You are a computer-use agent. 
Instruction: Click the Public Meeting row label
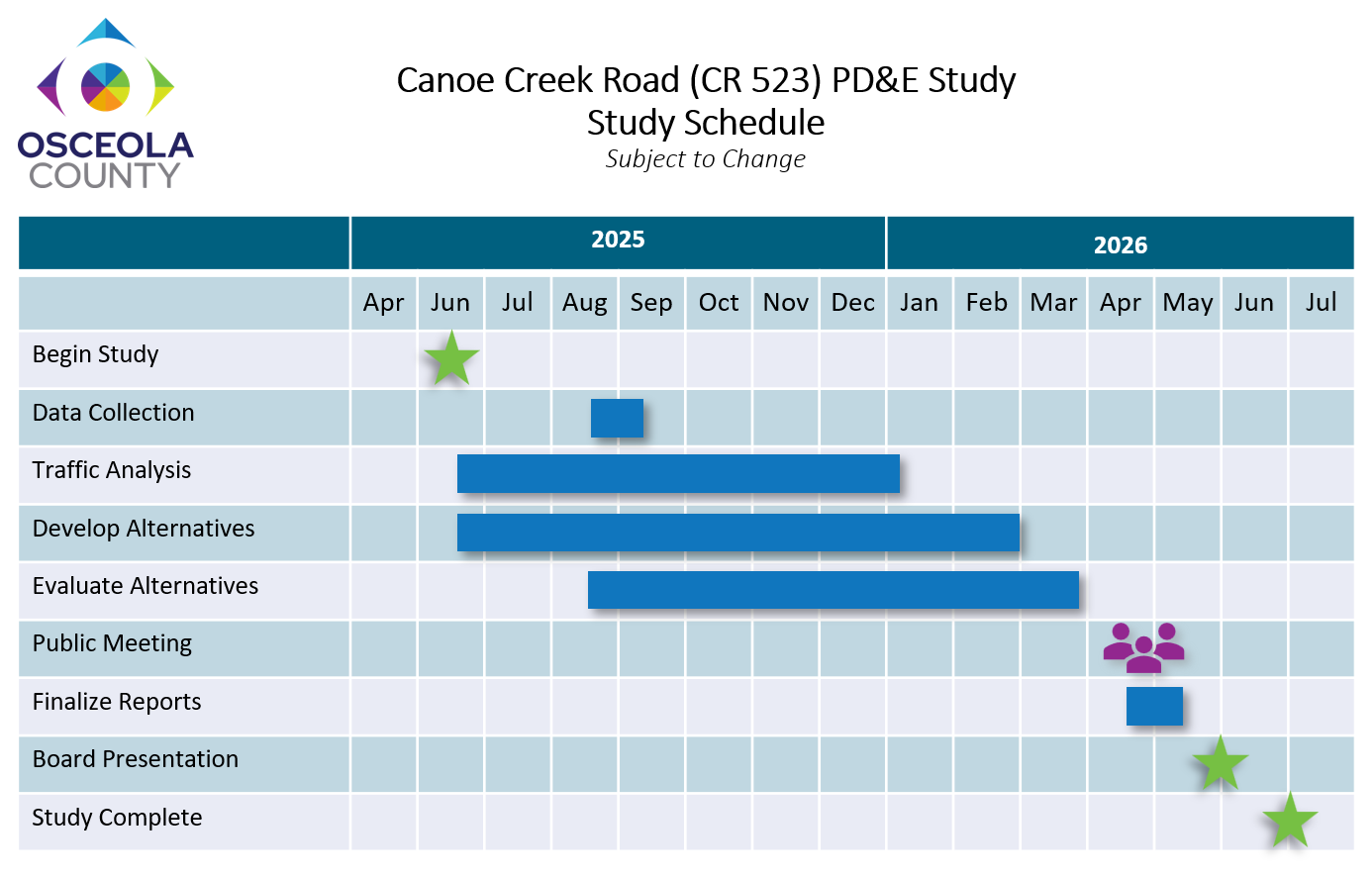pos(112,643)
